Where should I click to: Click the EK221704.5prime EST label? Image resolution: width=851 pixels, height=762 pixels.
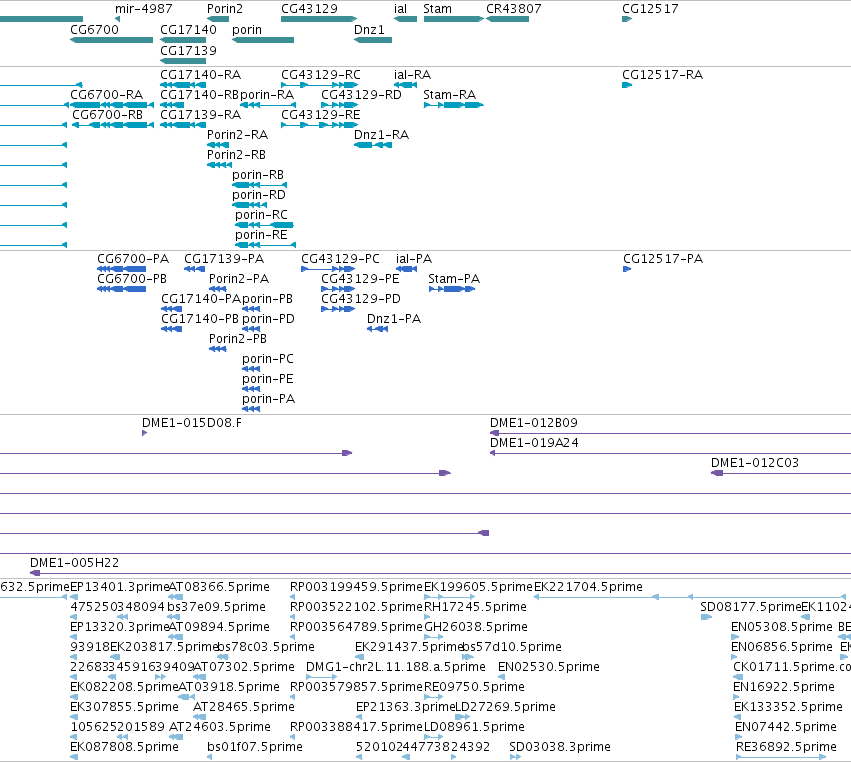[588, 587]
